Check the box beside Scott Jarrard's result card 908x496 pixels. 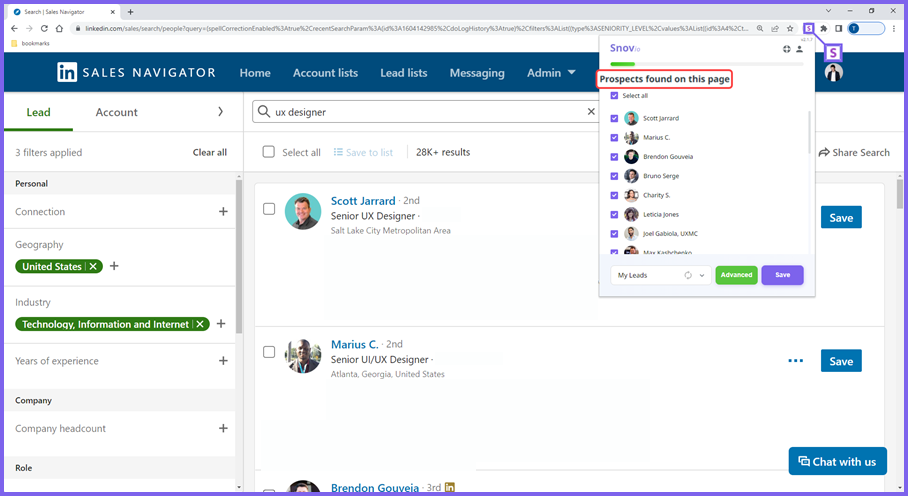pyautogui.click(x=269, y=209)
